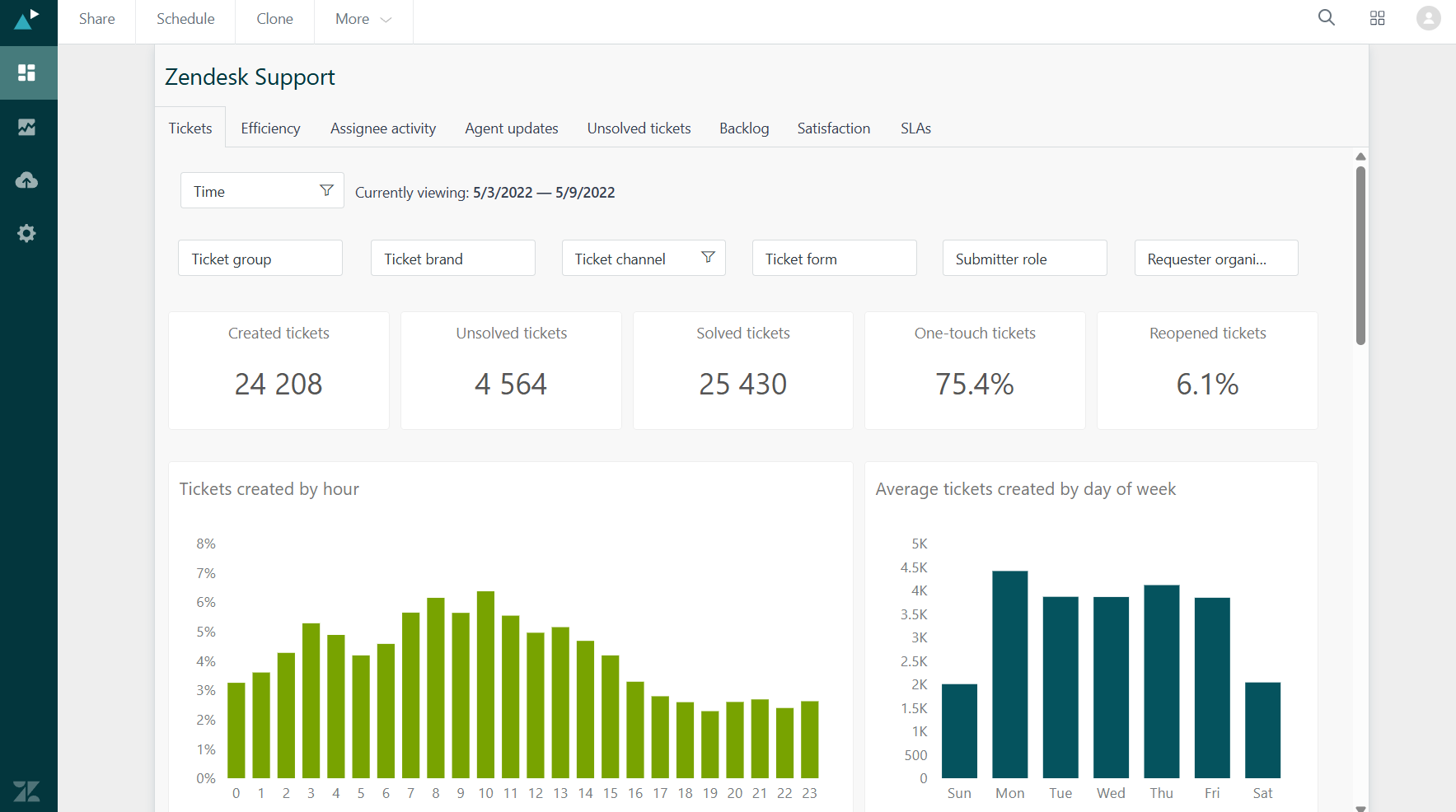Open the Ticket channel filter
The image size is (1456, 812).
[x=644, y=258]
